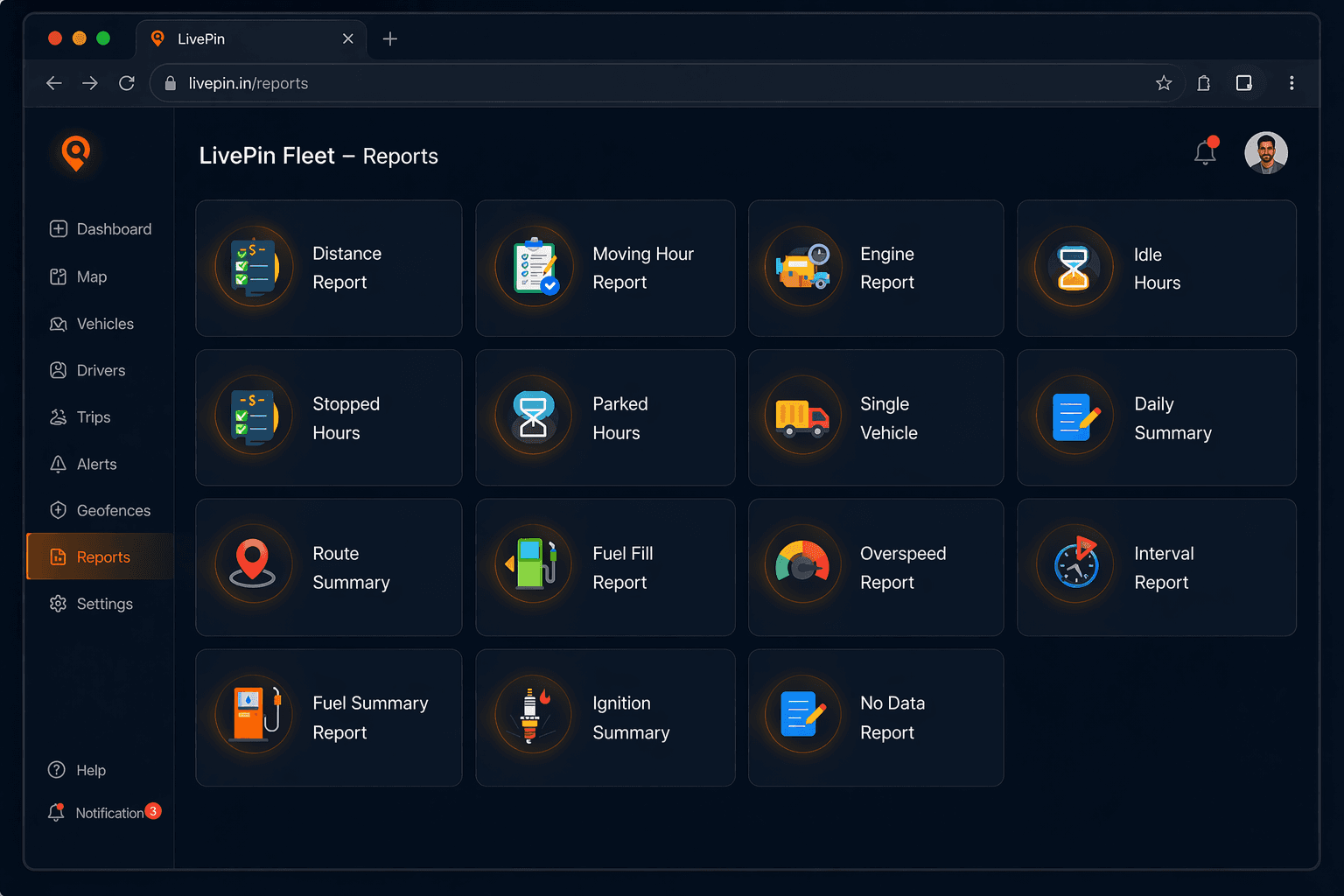Open the Fuel Fill Report
Viewport: 1344px width, 896px height.
click(x=605, y=567)
